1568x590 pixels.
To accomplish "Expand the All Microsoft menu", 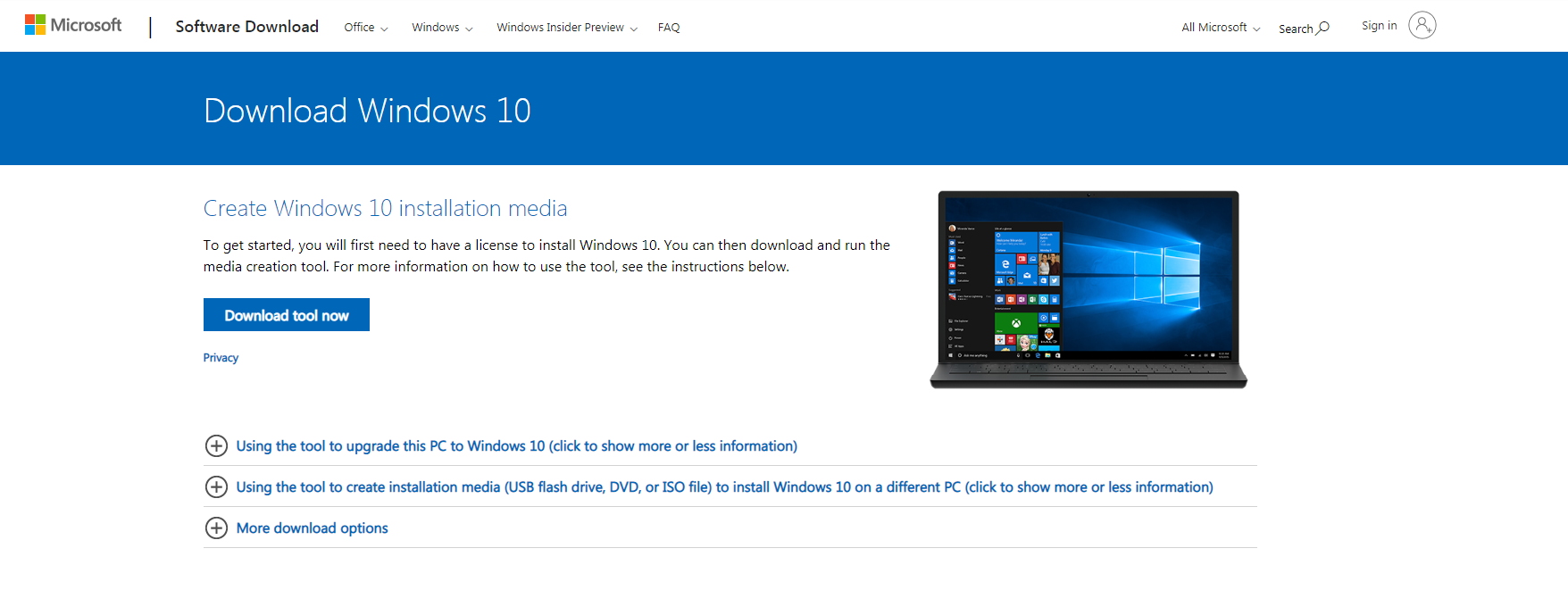I will [1221, 28].
